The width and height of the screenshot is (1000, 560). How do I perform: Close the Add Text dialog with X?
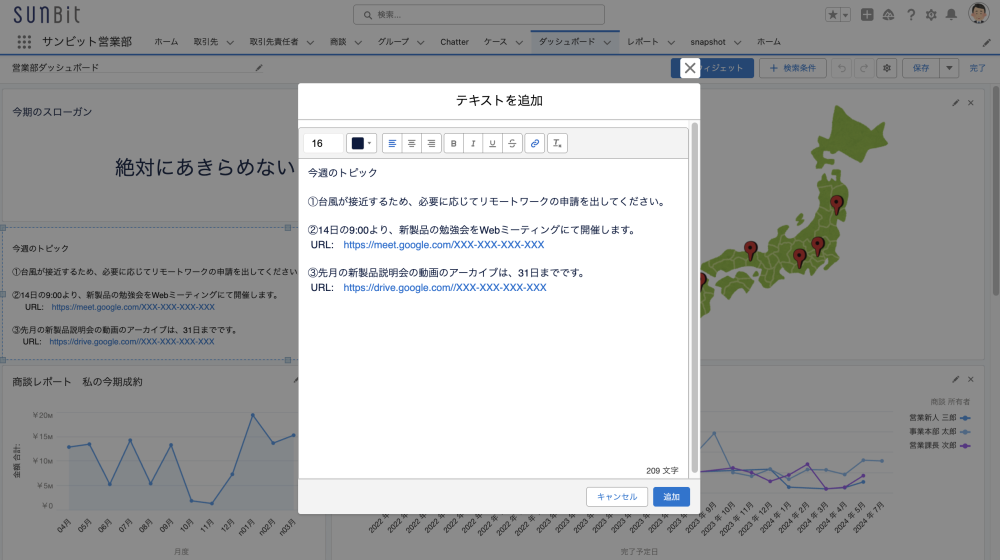[x=689, y=68]
